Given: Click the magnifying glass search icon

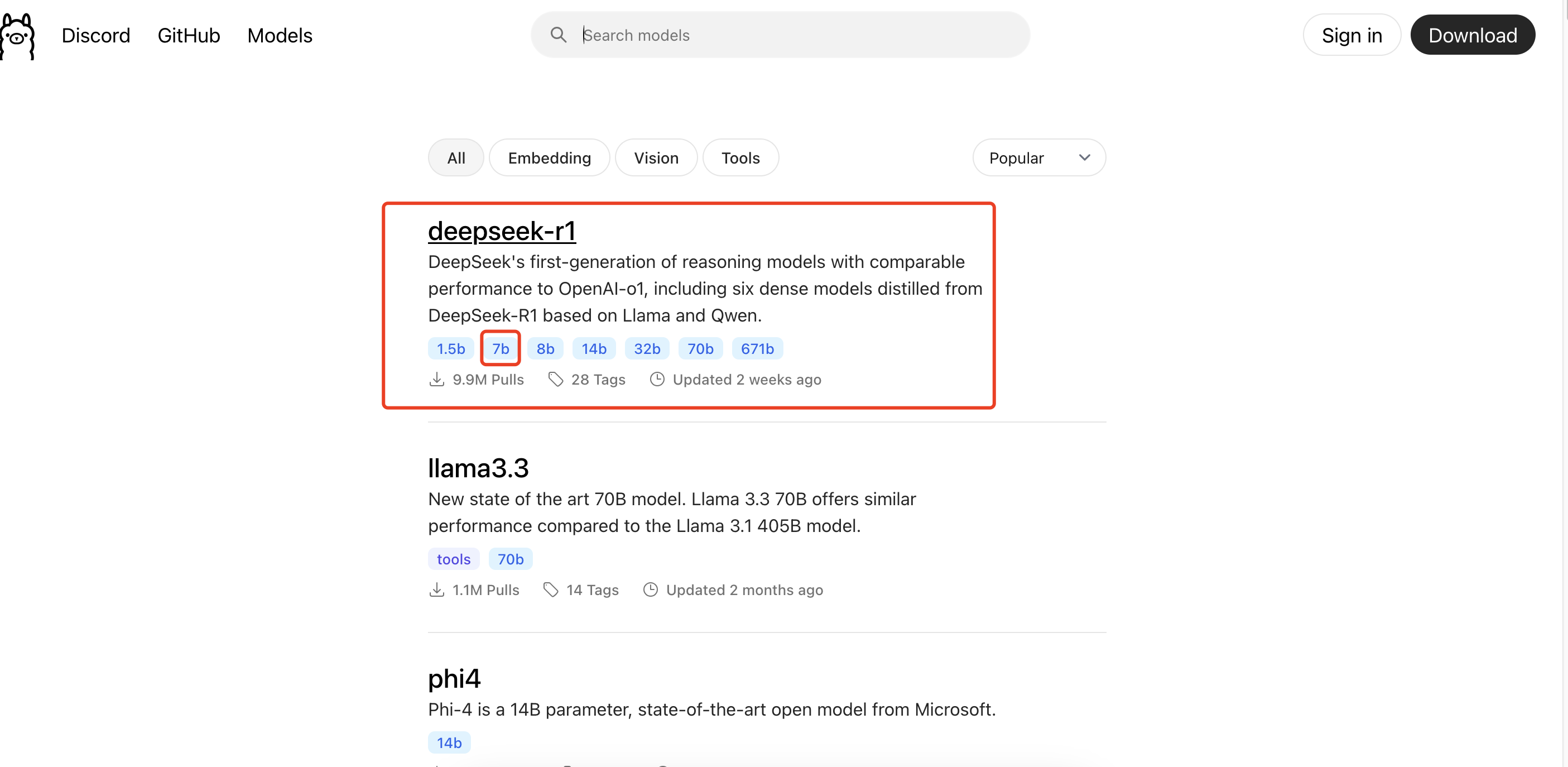Looking at the screenshot, I should 558,35.
